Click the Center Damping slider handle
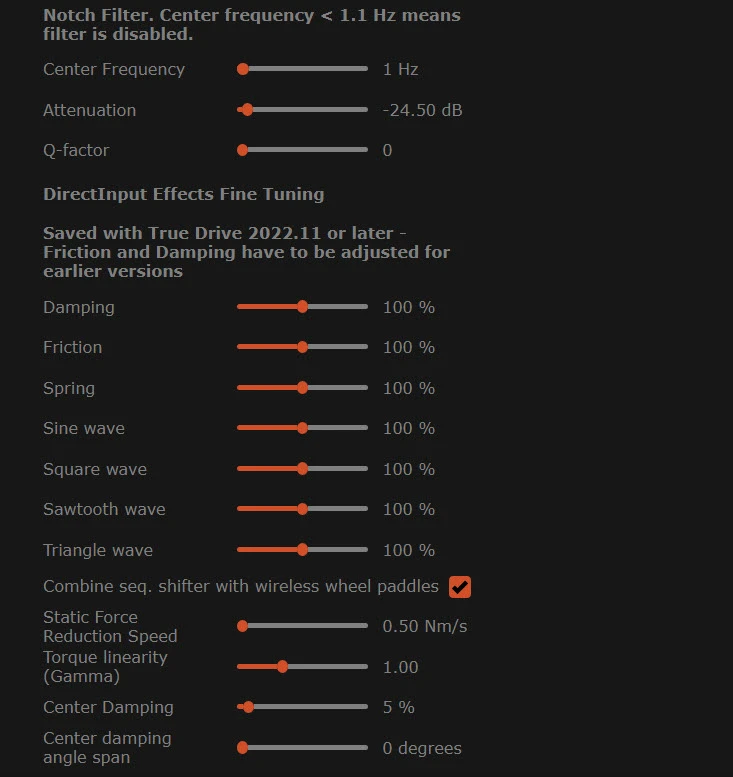Screen dimensions: 733x777 (x=248, y=707)
